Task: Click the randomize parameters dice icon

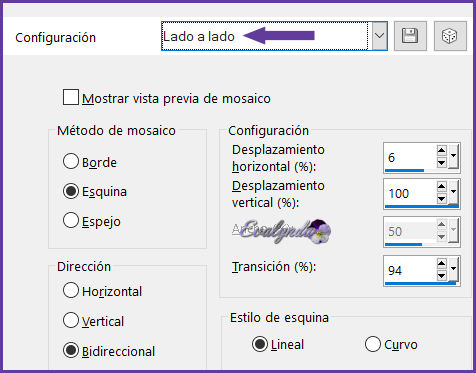Action: [450, 36]
